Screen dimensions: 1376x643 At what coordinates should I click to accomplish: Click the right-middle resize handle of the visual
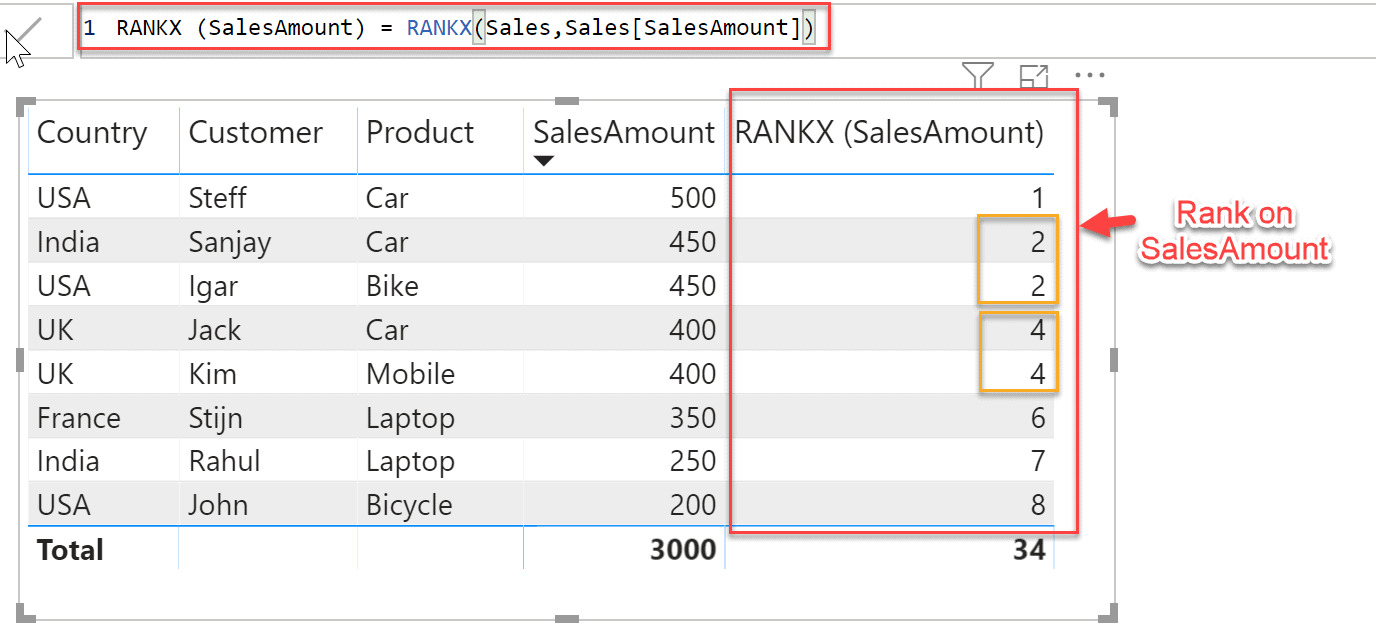(1113, 360)
